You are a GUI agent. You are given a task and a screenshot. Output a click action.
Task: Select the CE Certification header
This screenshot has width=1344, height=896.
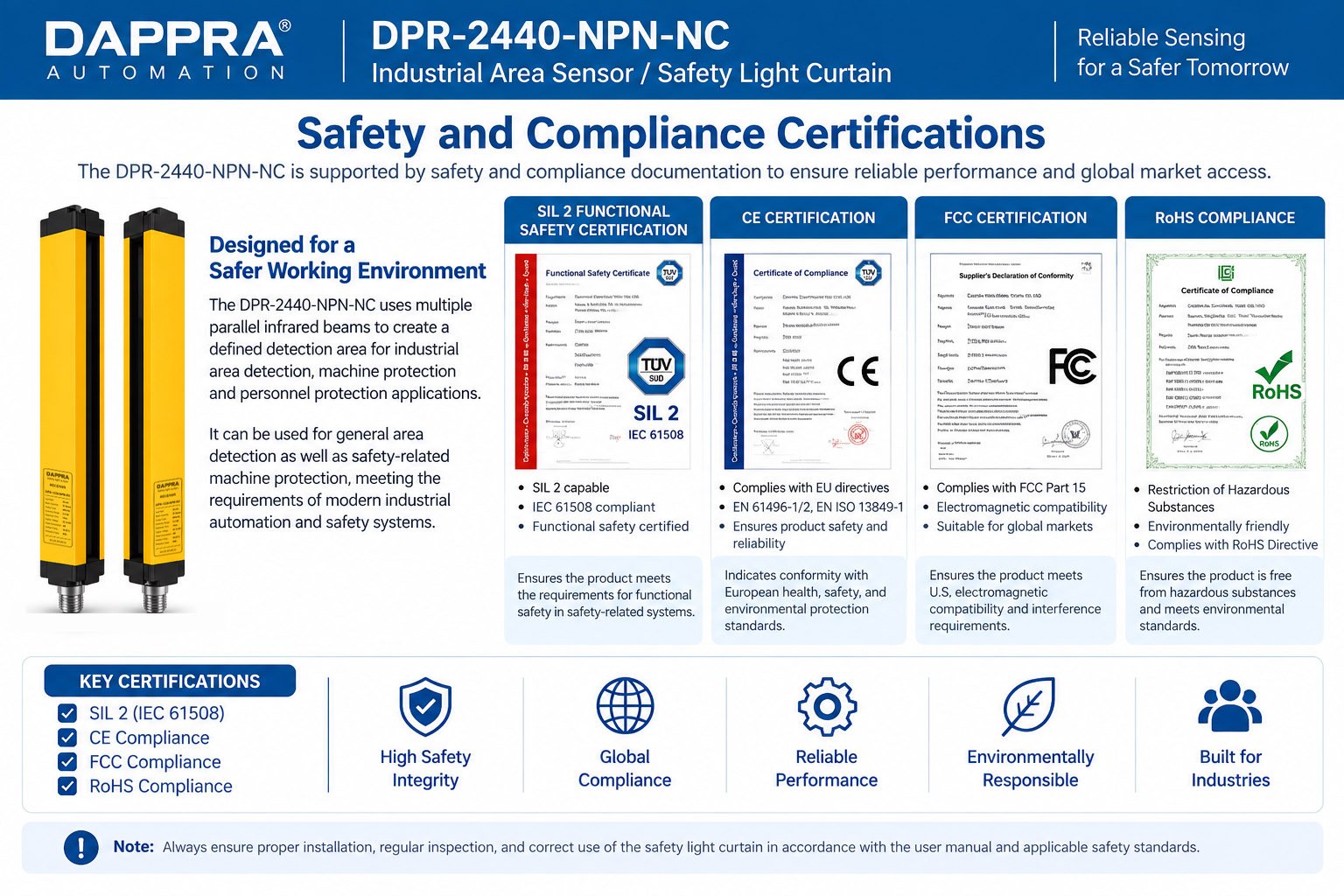[808, 218]
